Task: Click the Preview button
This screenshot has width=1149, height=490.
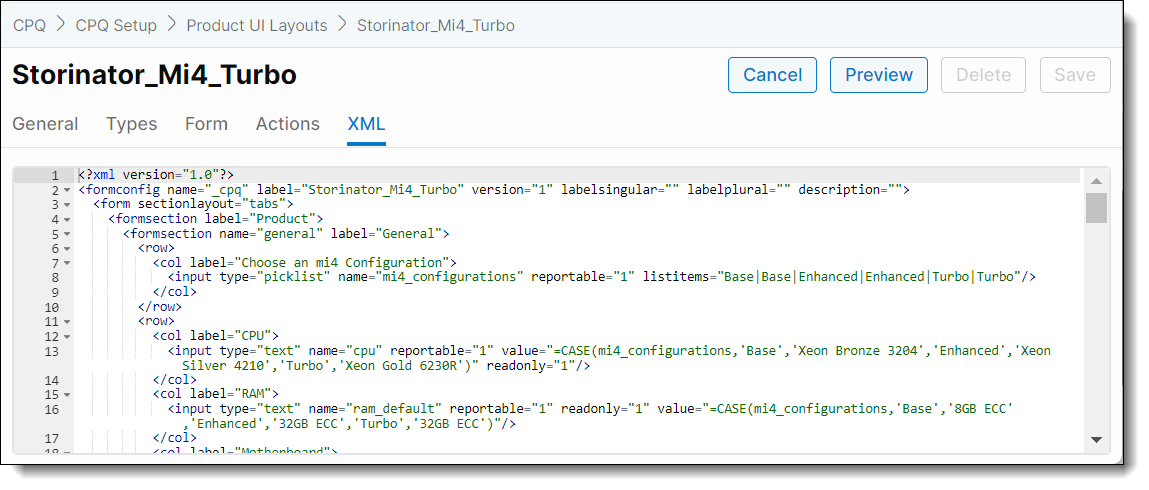Action: (879, 75)
